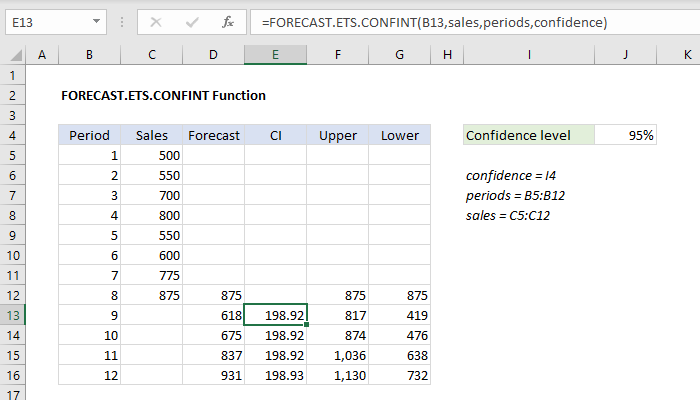Click into the formula bar text
The width and height of the screenshot is (700, 400).
click(434, 22)
